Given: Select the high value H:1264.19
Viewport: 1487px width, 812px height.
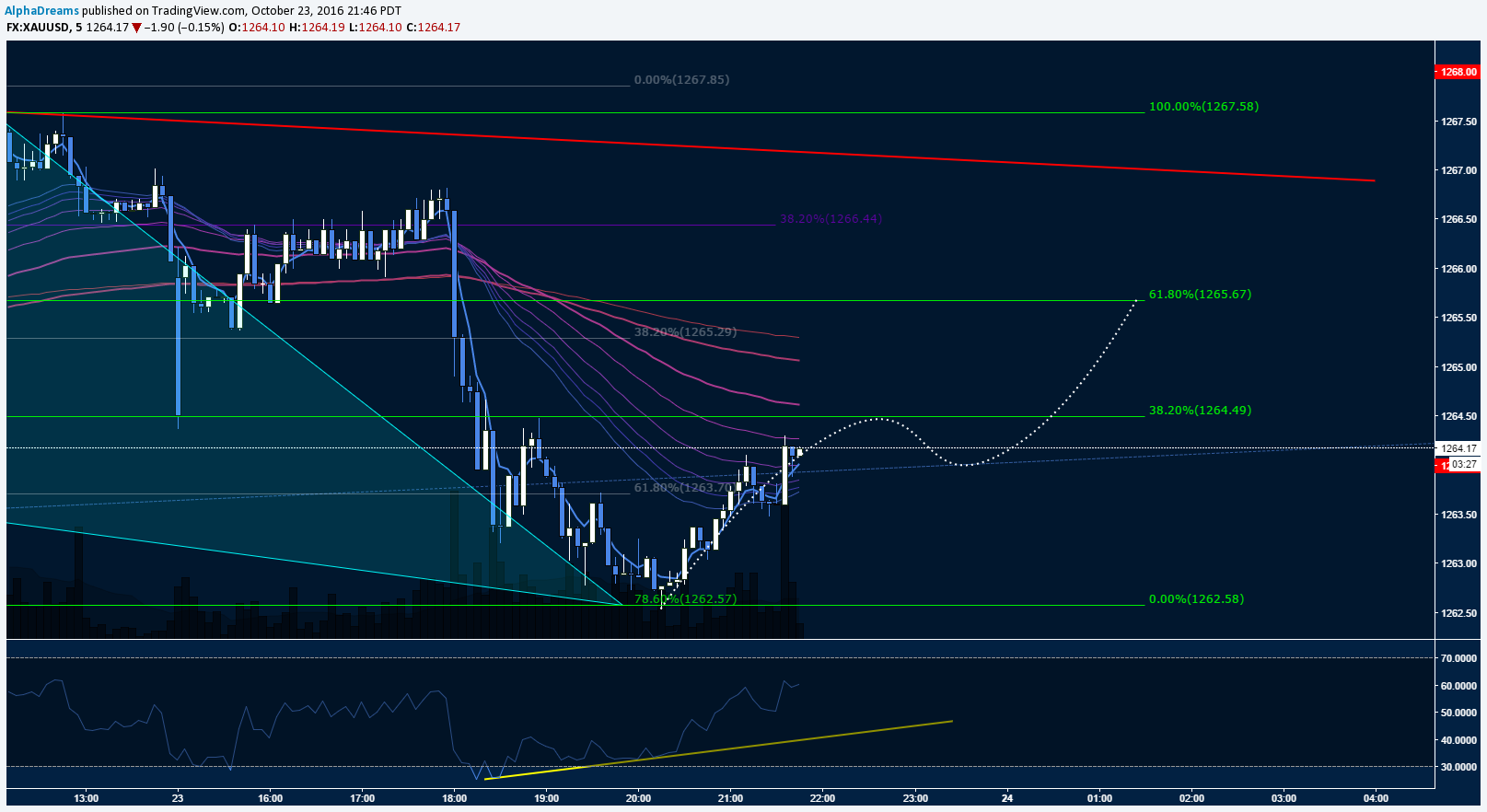Looking at the screenshot, I should (316, 28).
